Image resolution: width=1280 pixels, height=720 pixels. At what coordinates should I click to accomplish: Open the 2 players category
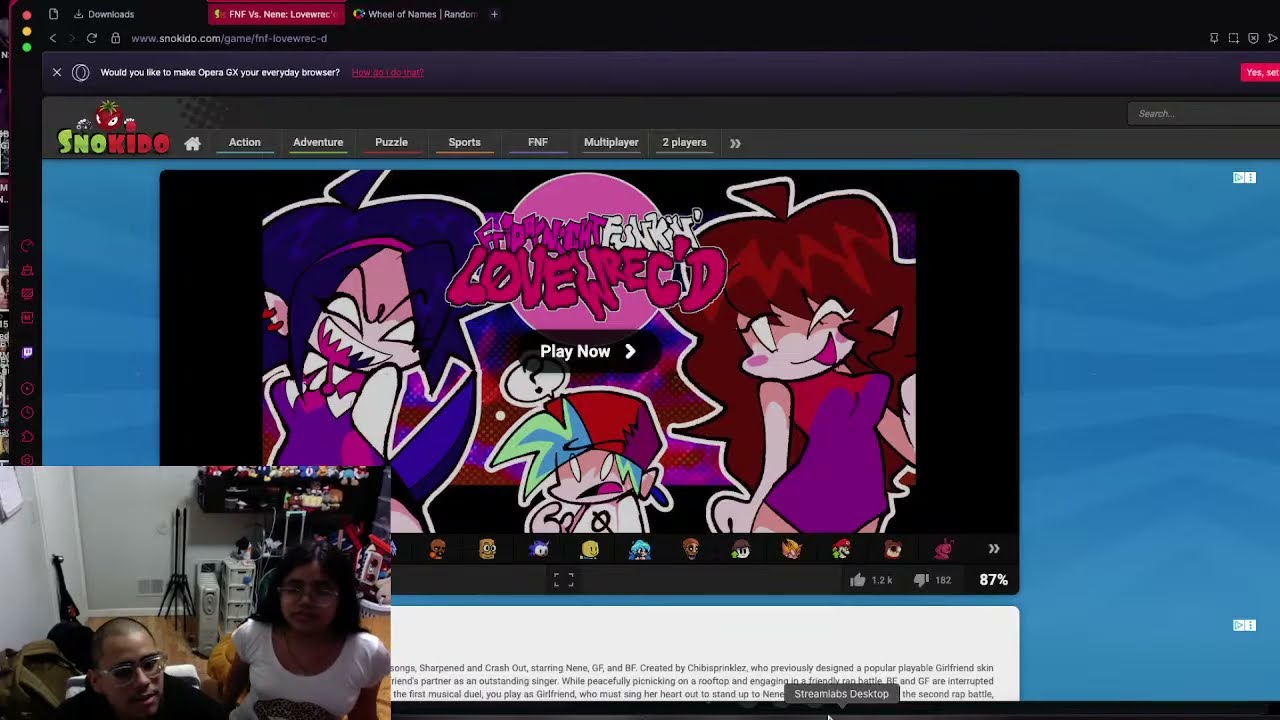[684, 142]
